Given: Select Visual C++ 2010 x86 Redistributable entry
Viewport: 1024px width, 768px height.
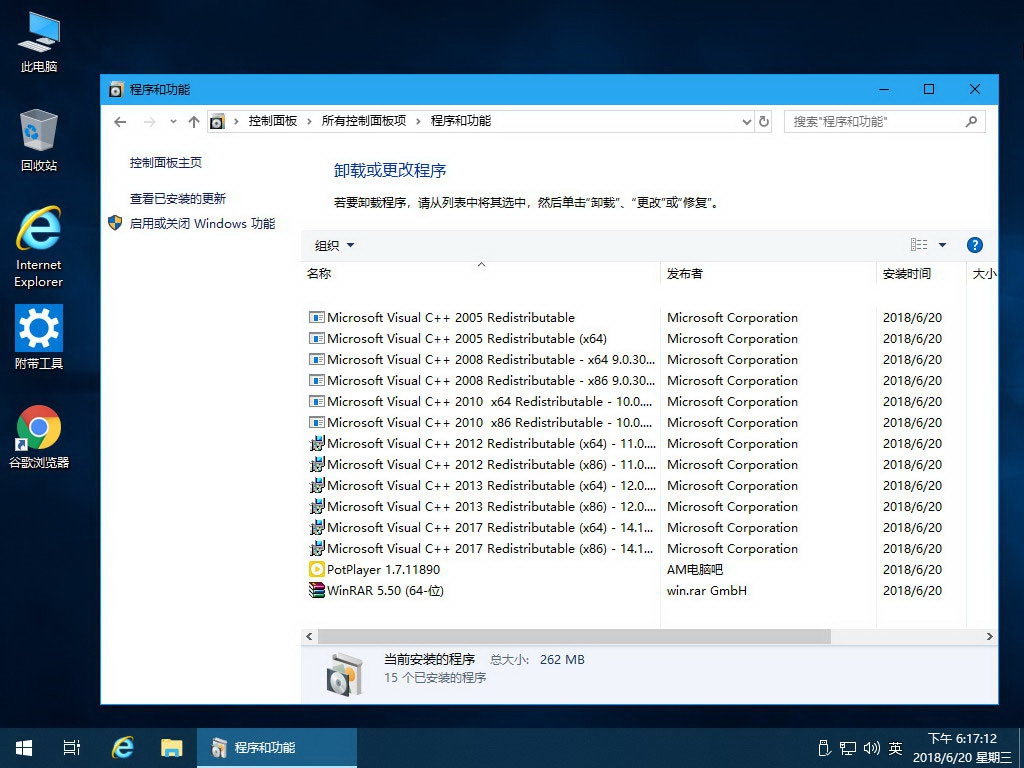Looking at the screenshot, I should [481, 423].
